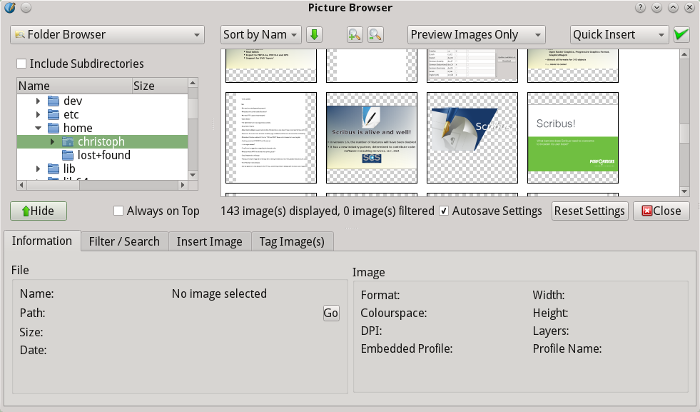The height and width of the screenshot is (412, 700).
Task: Toggle Include Subdirectories checkbox
Action: click(21, 63)
